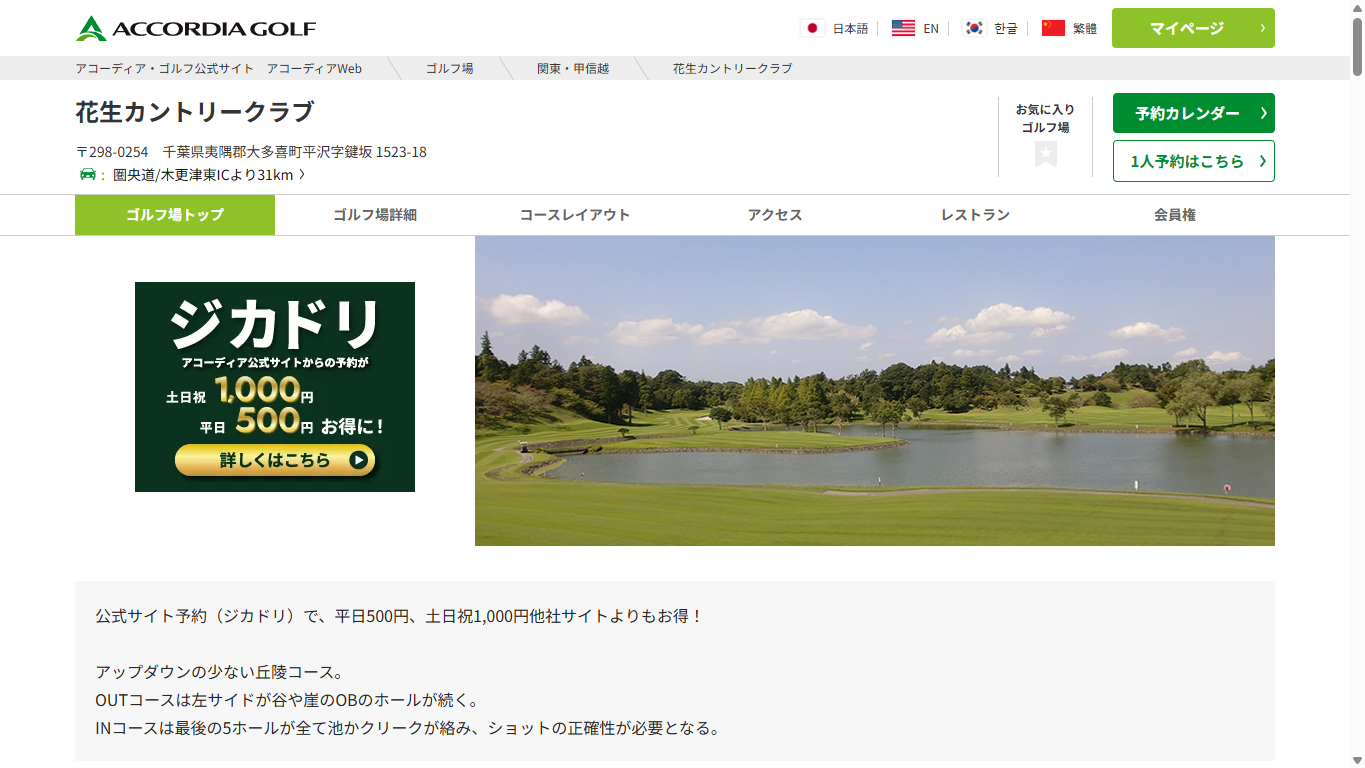Click the scrollbar up arrow
Viewport: 1365px width, 768px height.
[1357, 7]
